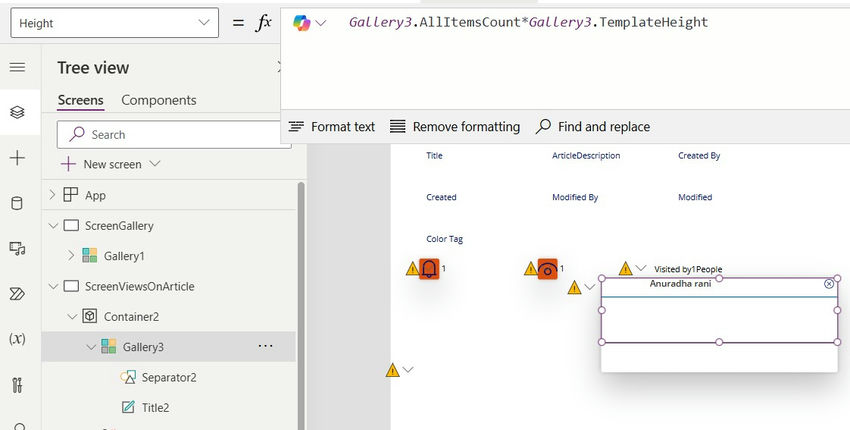
Task: Open the Copilot dropdown chevron in formula bar
Action: coord(321,23)
